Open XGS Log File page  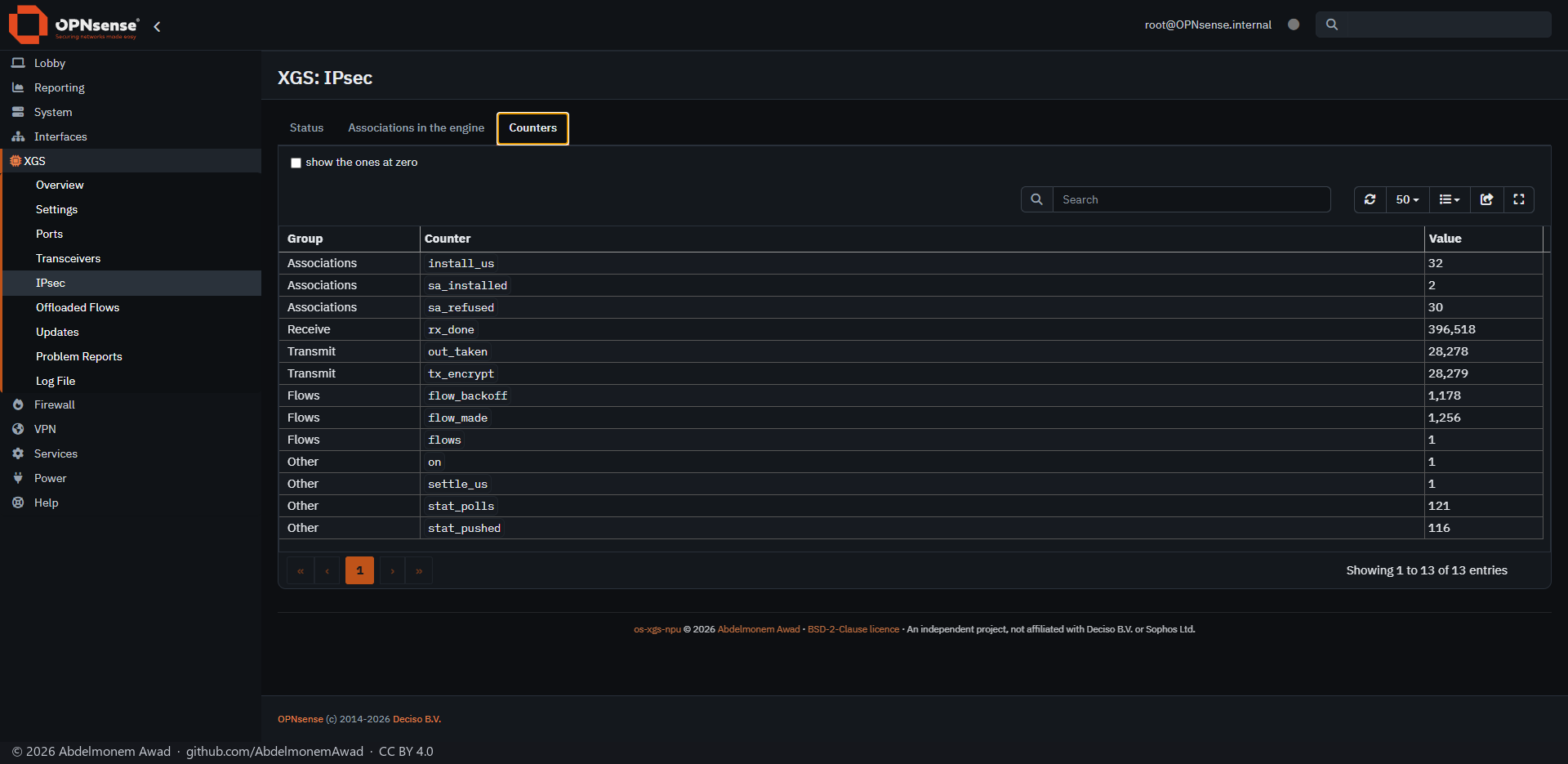[132, 381]
